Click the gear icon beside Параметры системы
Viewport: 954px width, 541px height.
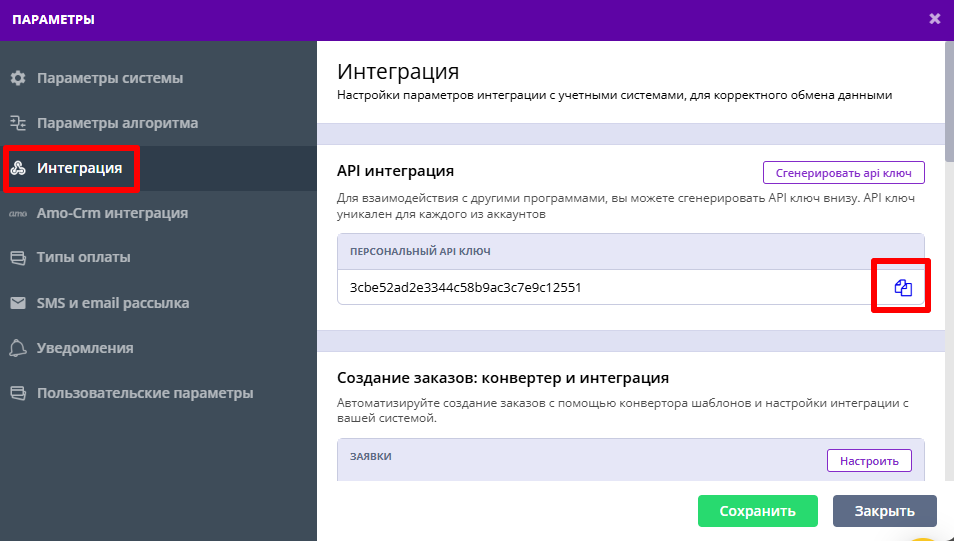17,78
